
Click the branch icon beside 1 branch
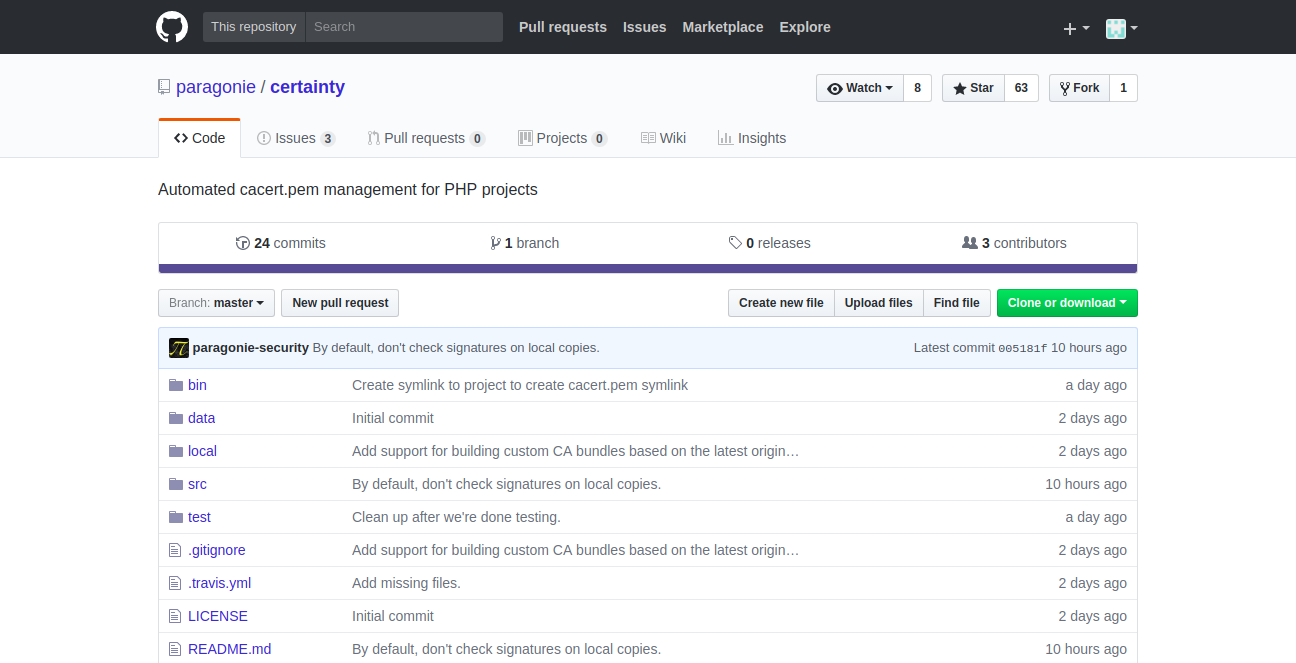495,243
